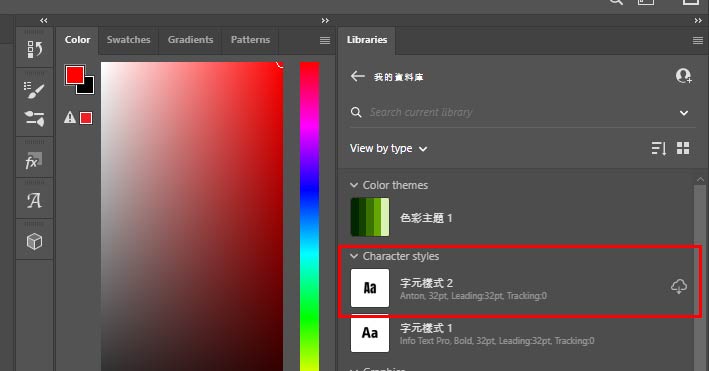The height and width of the screenshot is (371, 709).
Task: Open the History panel icon
Action: coord(34,49)
